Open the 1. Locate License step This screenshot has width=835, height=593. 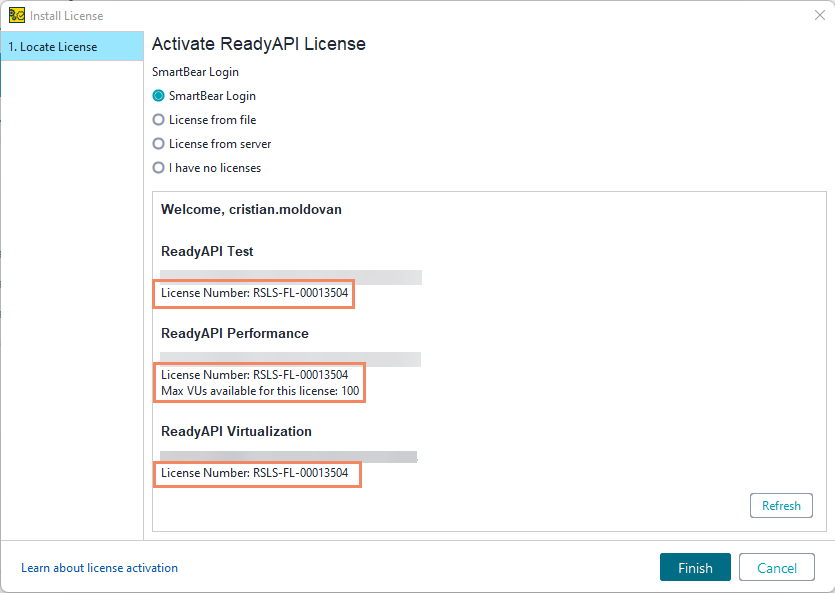pos(72,46)
